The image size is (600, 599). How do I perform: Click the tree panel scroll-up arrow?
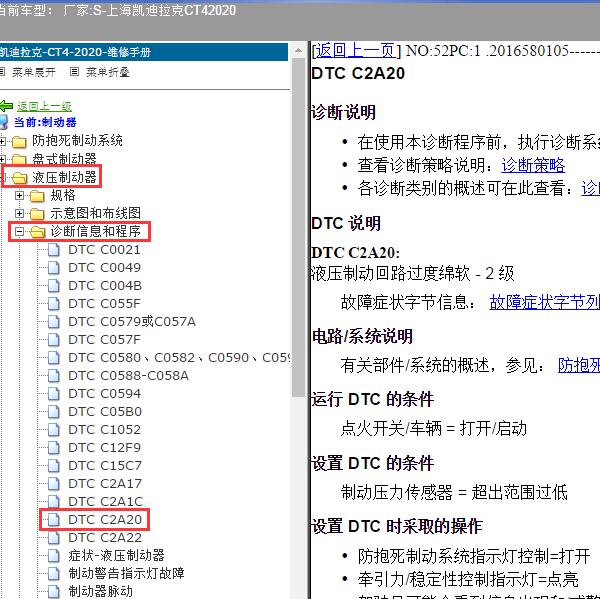tap(298, 50)
